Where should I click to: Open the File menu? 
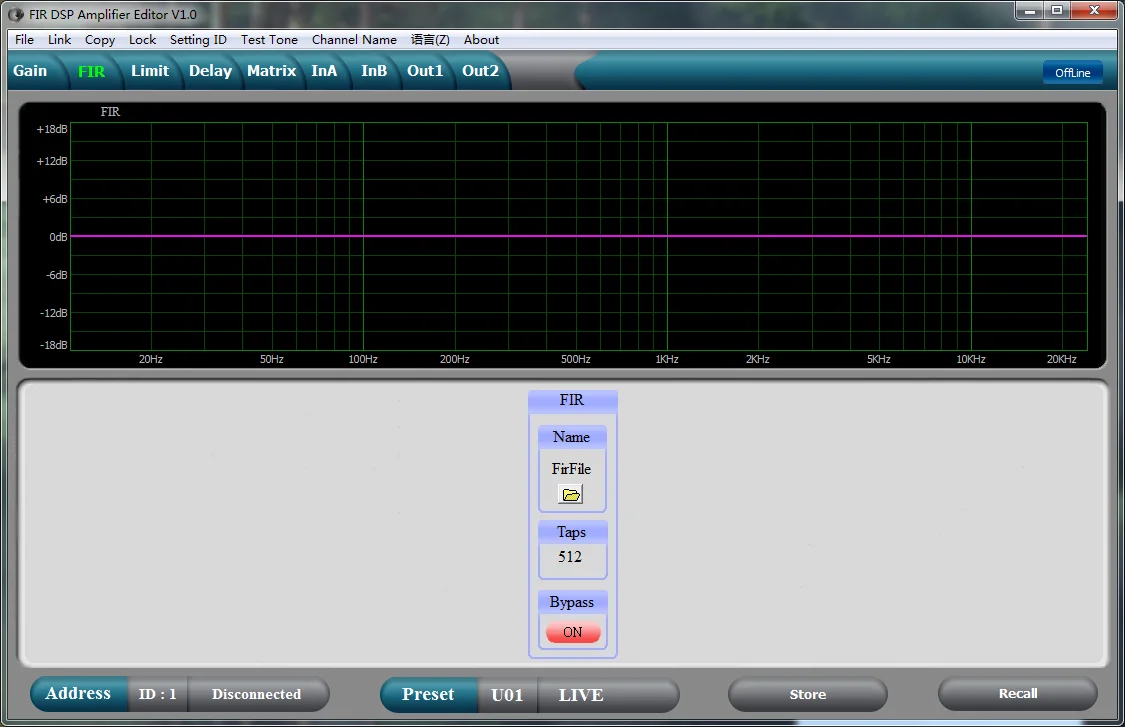pos(25,40)
